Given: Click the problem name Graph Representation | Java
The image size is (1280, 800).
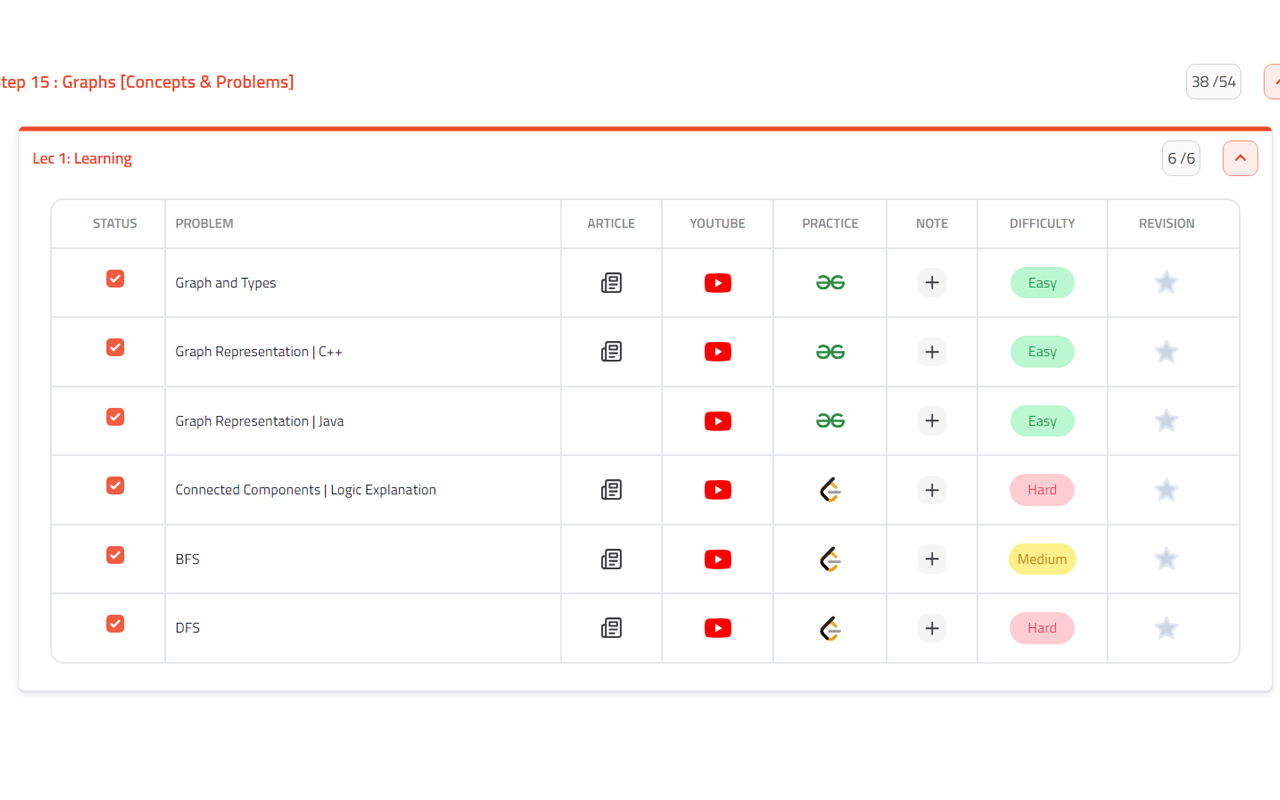Looking at the screenshot, I should [259, 421].
